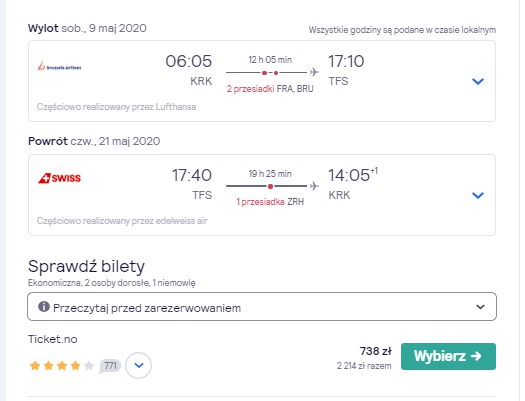
Task: Click the airplane icon on return flight
Action: pyautogui.click(x=314, y=186)
